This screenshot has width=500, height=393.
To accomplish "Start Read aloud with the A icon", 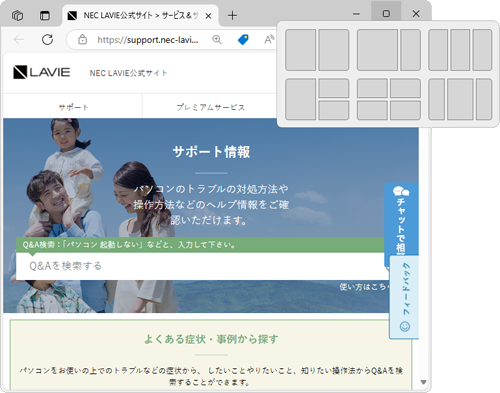I will (x=269, y=40).
